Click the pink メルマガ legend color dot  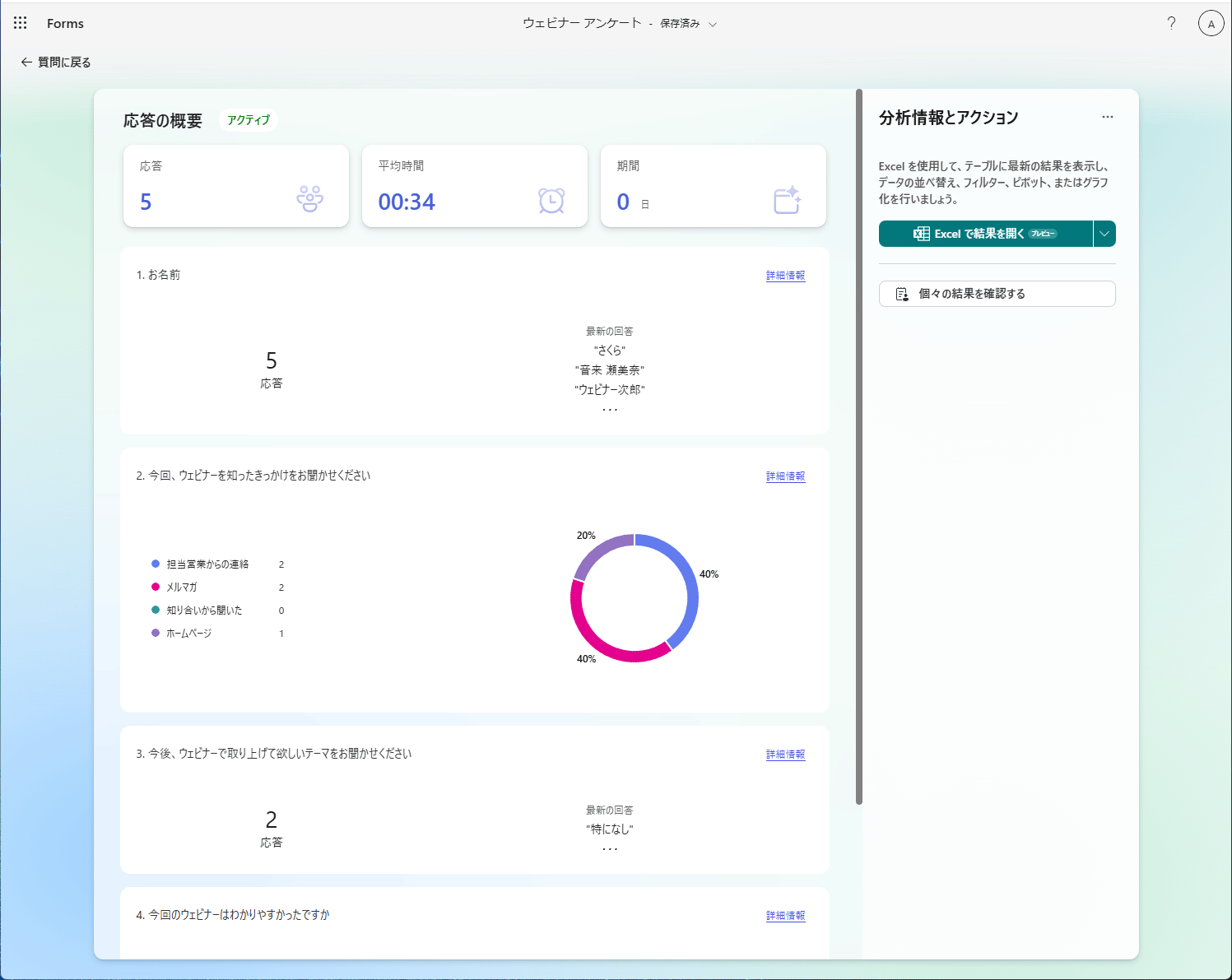pos(156,587)
